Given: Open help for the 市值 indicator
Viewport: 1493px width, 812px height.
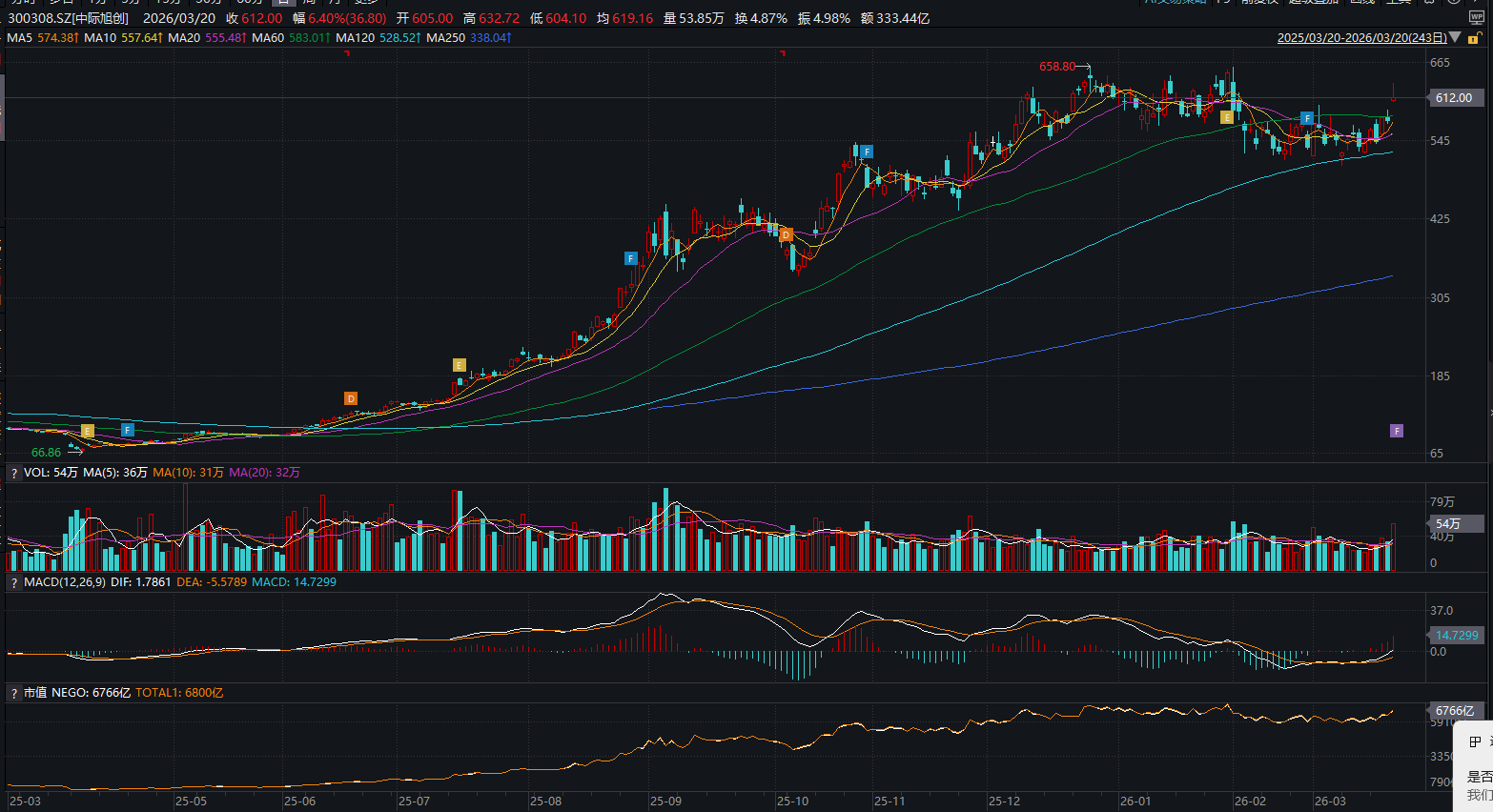Looking at the screenshot, I should [14, 693].
